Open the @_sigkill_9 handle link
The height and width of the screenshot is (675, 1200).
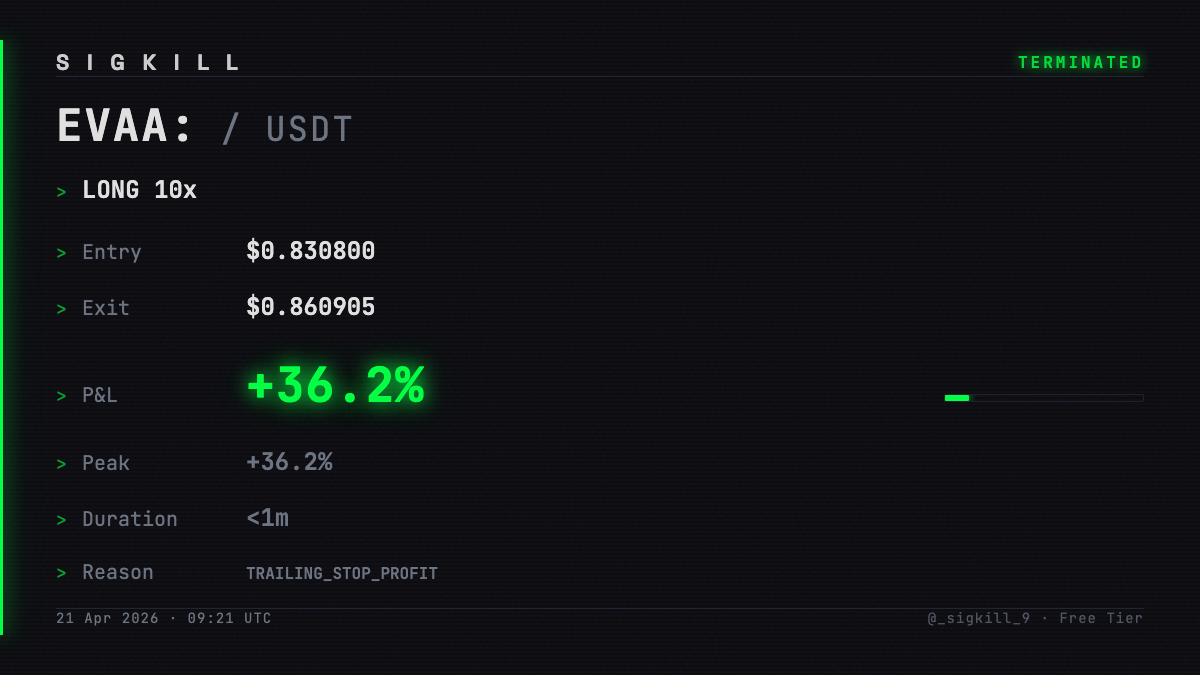pos(978,619)
